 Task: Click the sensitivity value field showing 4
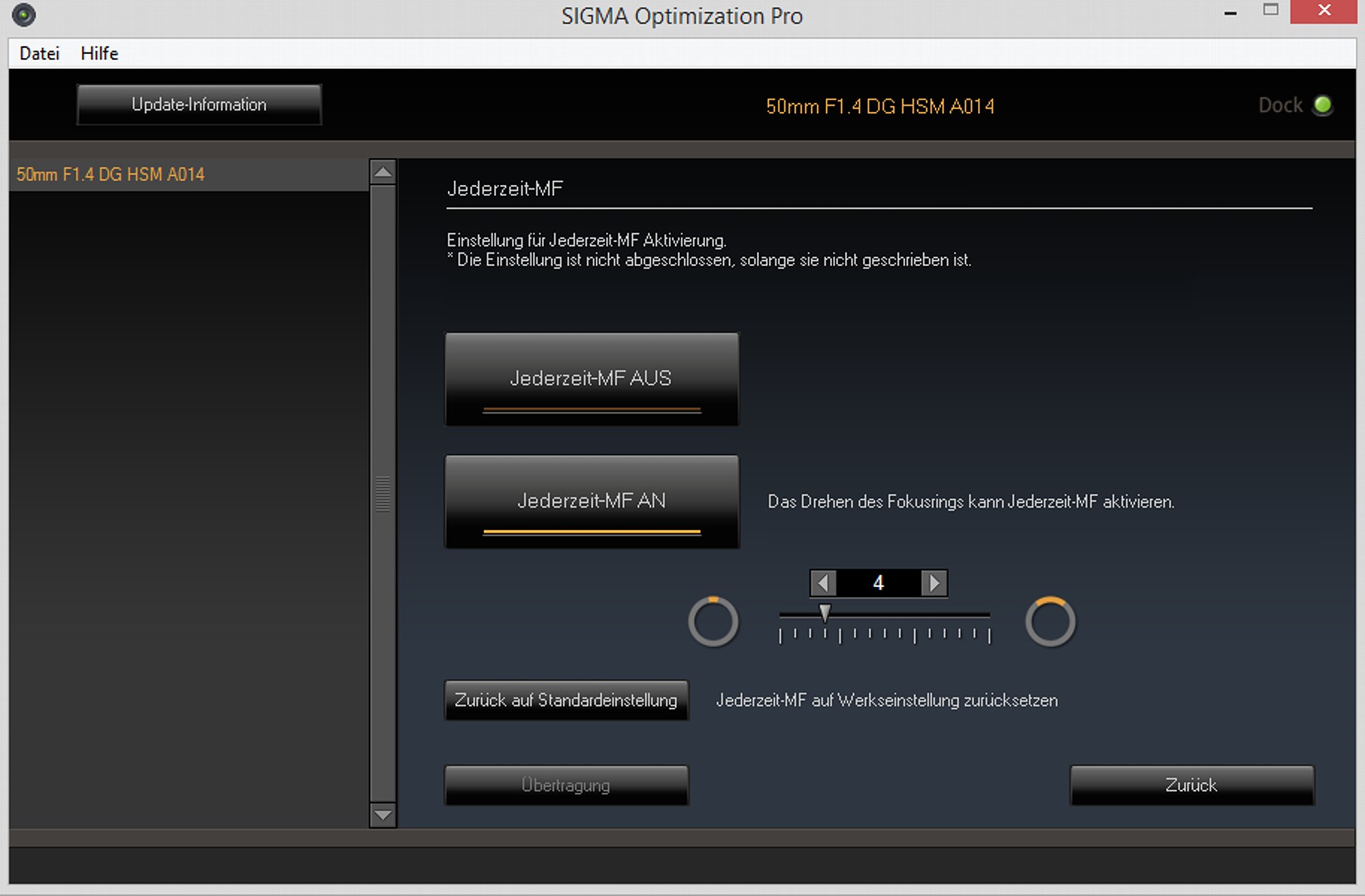878,583
